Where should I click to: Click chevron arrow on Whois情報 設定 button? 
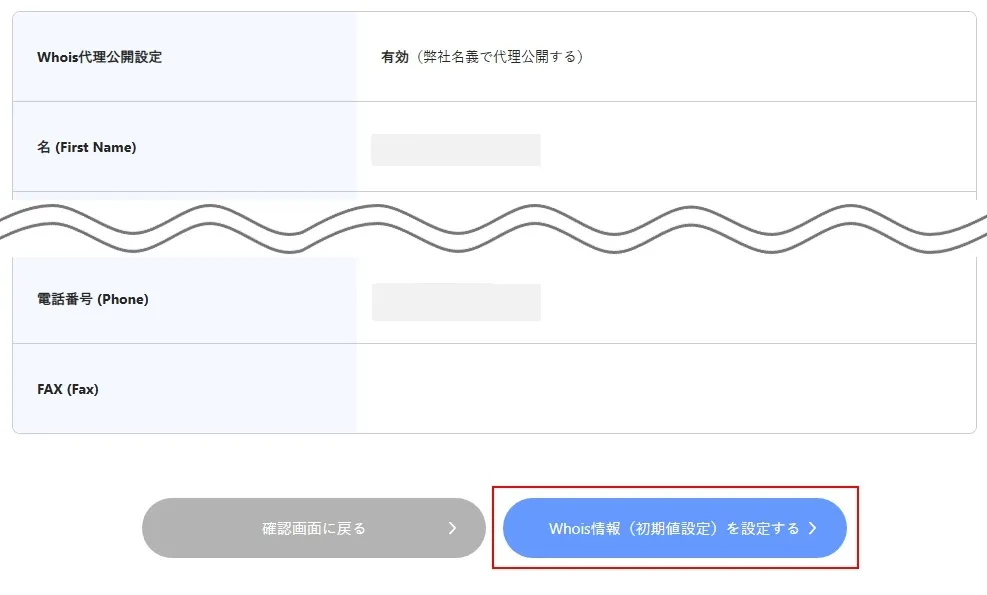pyautogui.click(x=813, y=528)
